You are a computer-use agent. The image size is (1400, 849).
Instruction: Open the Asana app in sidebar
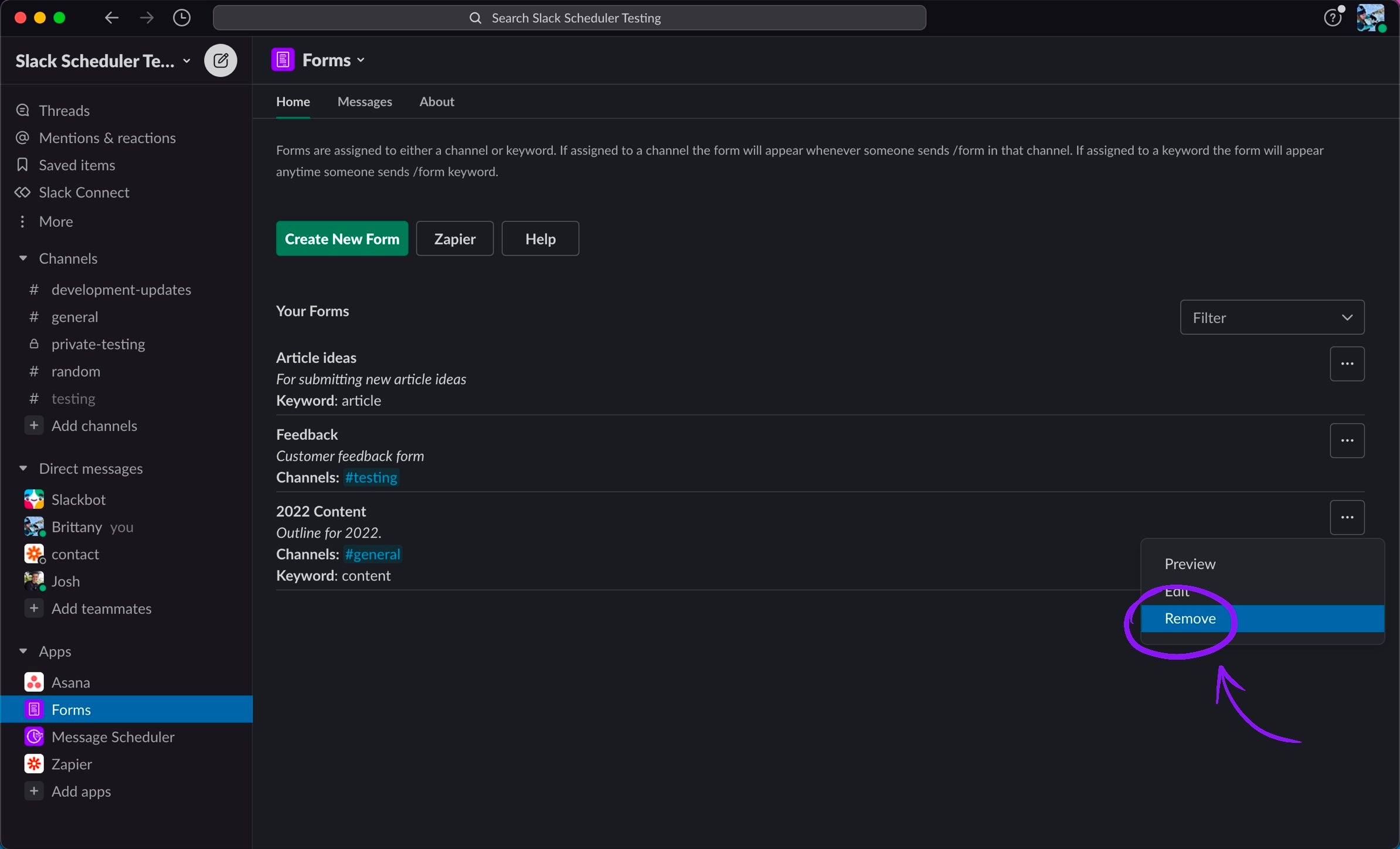click(x=70, y=682)
